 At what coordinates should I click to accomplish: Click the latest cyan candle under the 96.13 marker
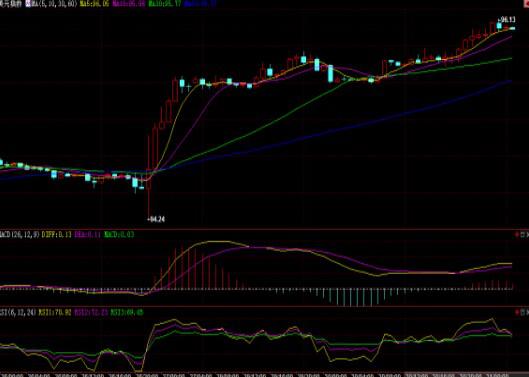[x=512, y=28]
